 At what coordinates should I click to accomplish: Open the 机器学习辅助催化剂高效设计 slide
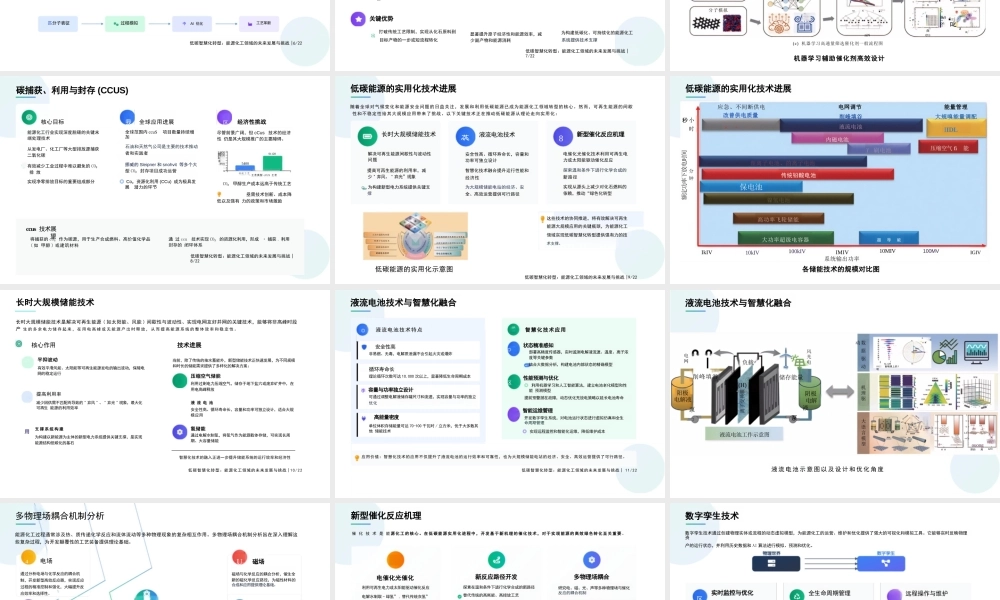pyautogui.click(x=835, y=35)
